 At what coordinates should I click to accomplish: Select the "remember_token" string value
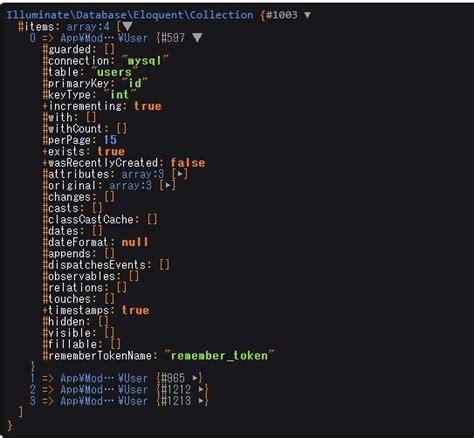click(x=220, y=355)
